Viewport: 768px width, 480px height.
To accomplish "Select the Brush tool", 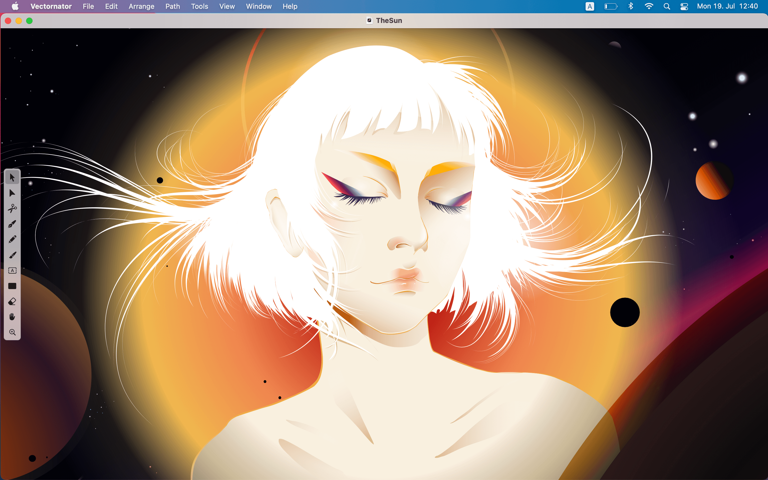I will click(x=12, y=255).
